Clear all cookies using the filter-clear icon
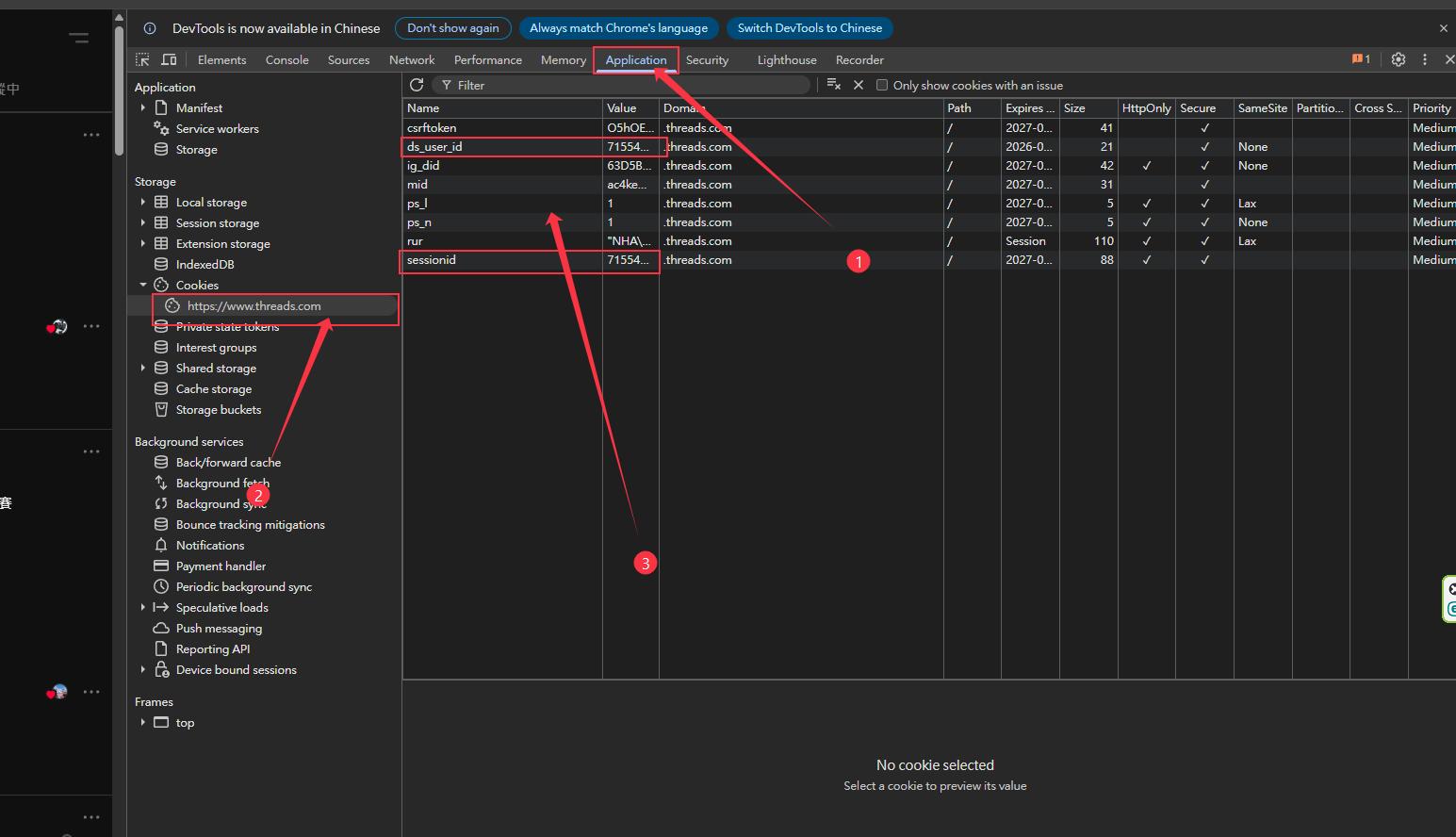1456x837 pixels. tap(833, 85)
